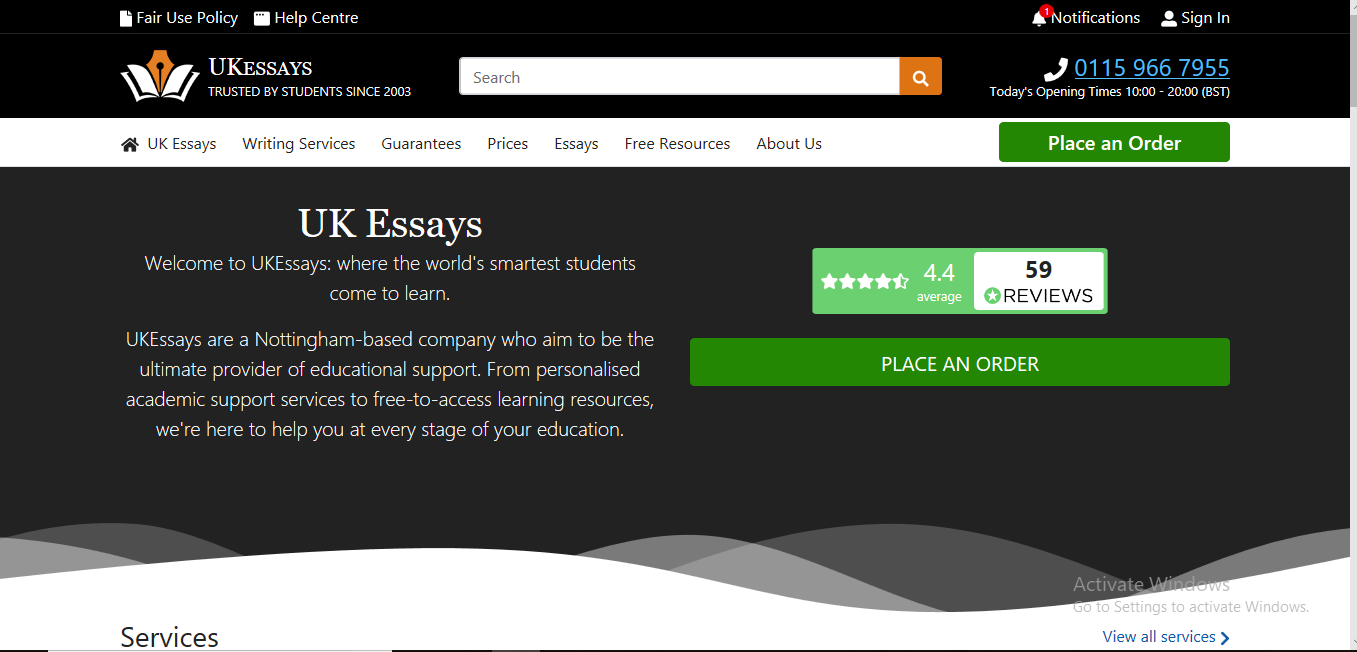Click Today's Opening Times text
The image size is (1357, 652).
[x=1110, y=92]
